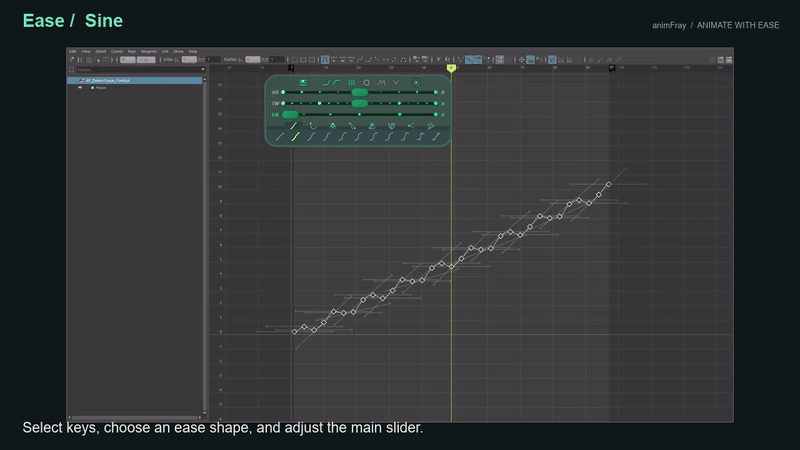The image size is (800, 450).
Task: Choose the fifth ease shape in bottom row
Action: pyautogui.click(x=342, y=137)
